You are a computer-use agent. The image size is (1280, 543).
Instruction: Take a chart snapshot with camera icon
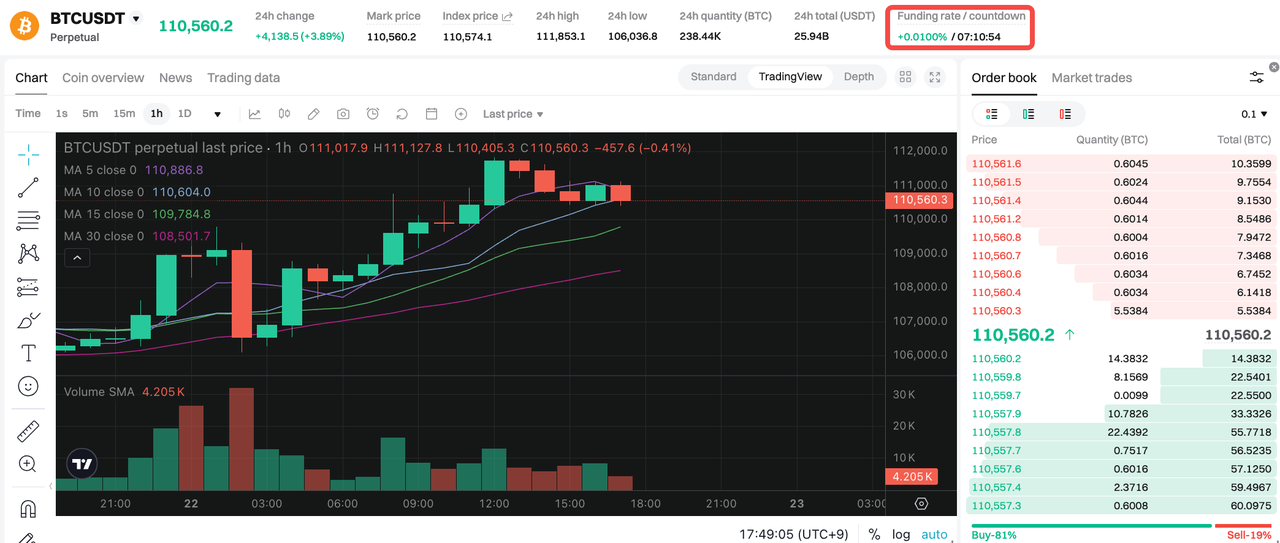point(343,114)
